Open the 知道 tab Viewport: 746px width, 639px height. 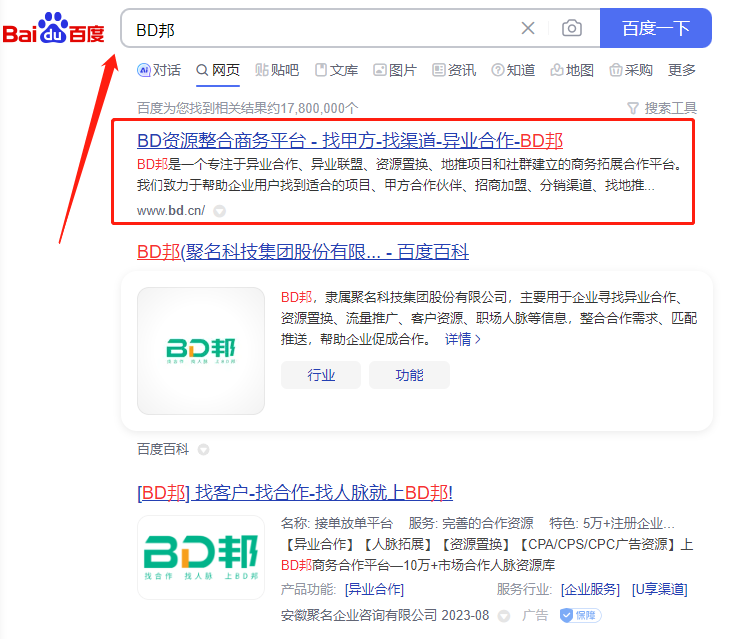coord(513,70)
